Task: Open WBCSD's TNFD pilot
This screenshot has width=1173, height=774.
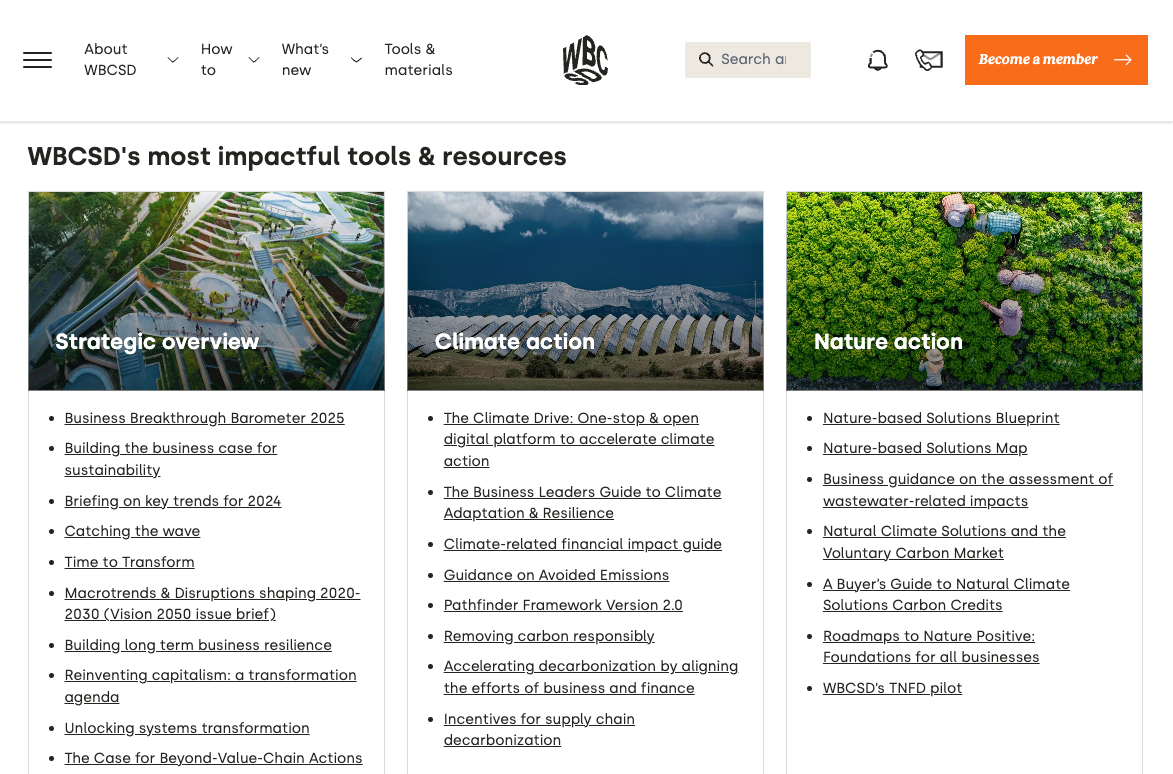Action: (x=892, y=688)
